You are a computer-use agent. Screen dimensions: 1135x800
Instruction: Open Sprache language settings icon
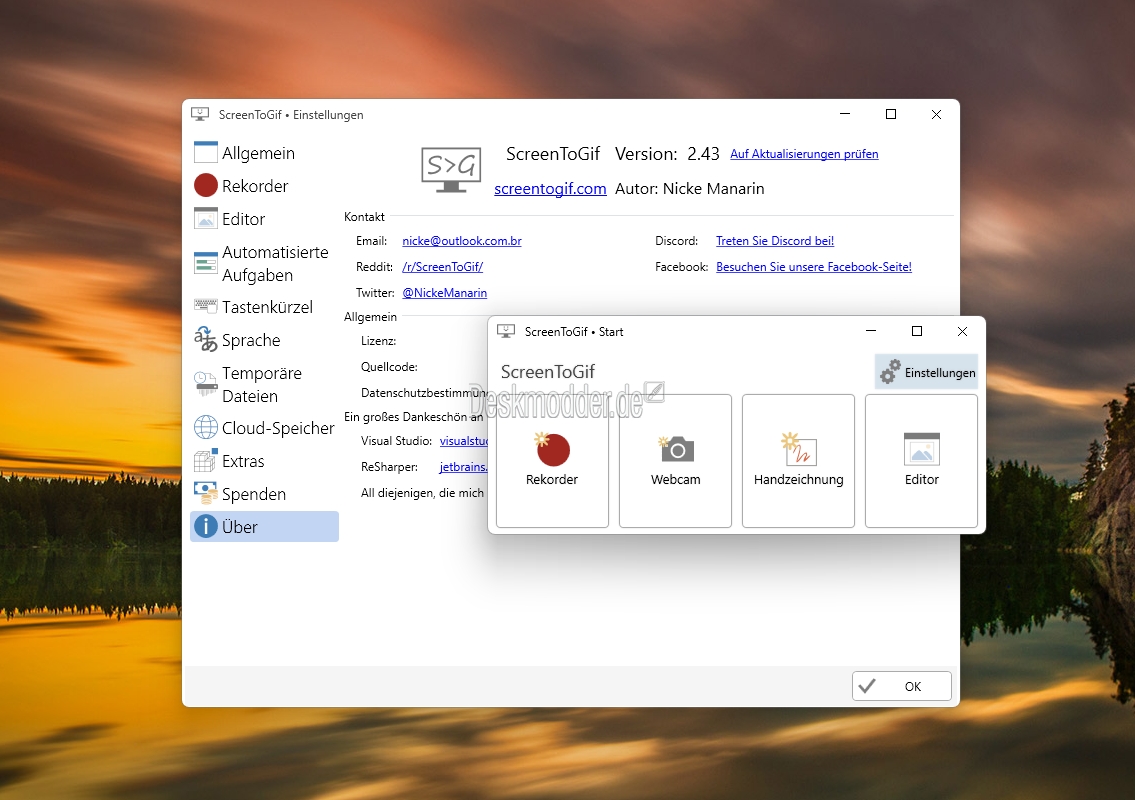[206, 340]
